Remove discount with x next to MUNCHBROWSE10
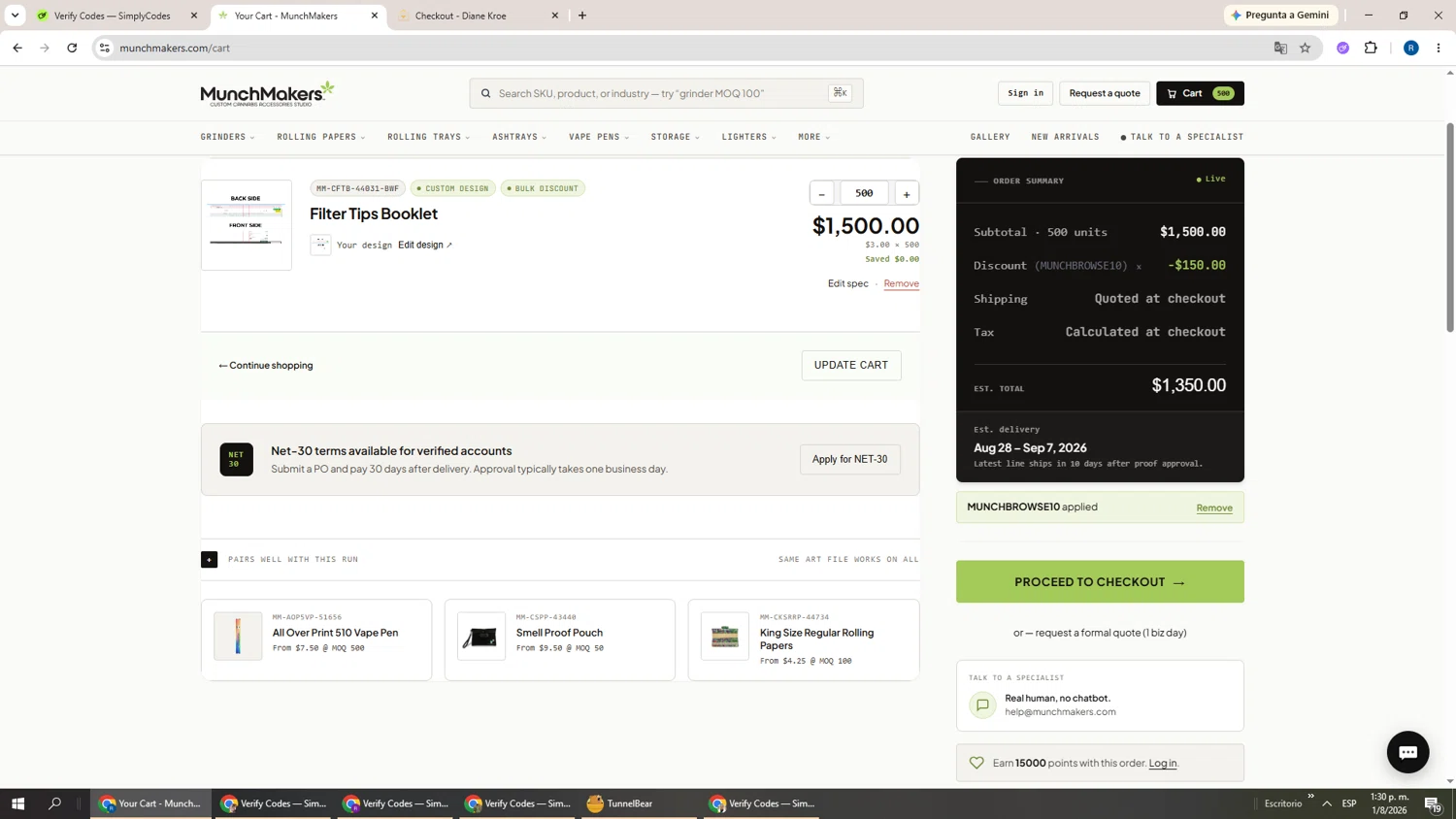The image size is (1456, 819). [x=1139, y=266]
